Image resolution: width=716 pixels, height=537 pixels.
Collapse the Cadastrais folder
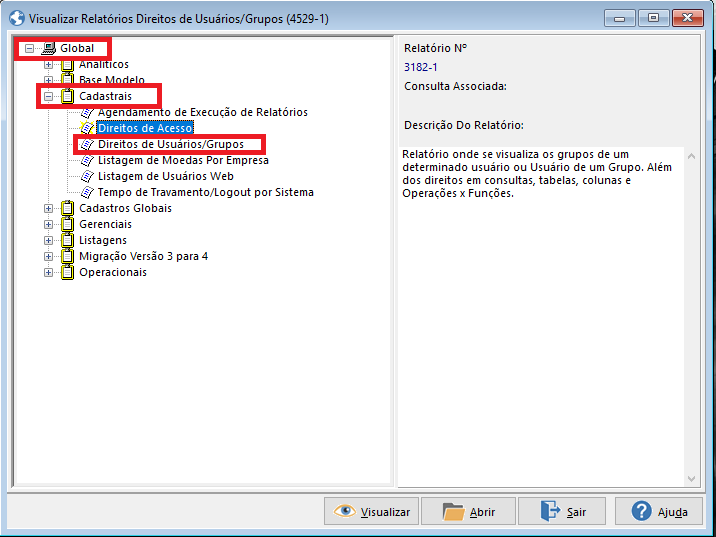tap(48, 96)
